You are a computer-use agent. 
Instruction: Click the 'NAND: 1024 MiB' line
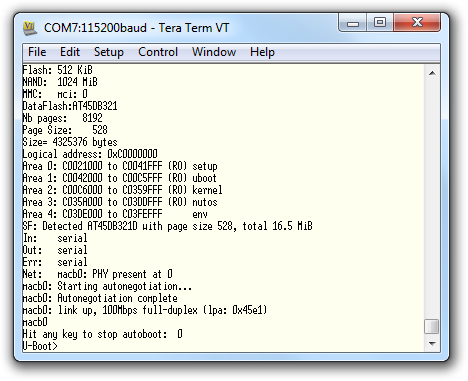60,82
